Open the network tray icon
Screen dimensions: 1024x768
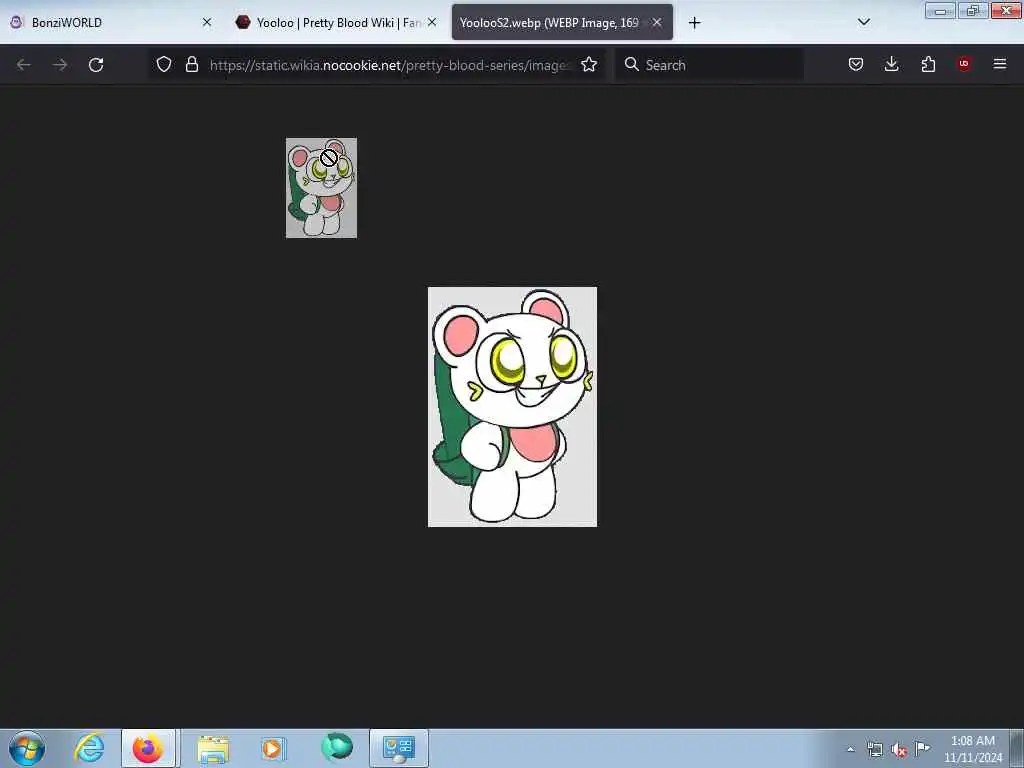[874, 749]
